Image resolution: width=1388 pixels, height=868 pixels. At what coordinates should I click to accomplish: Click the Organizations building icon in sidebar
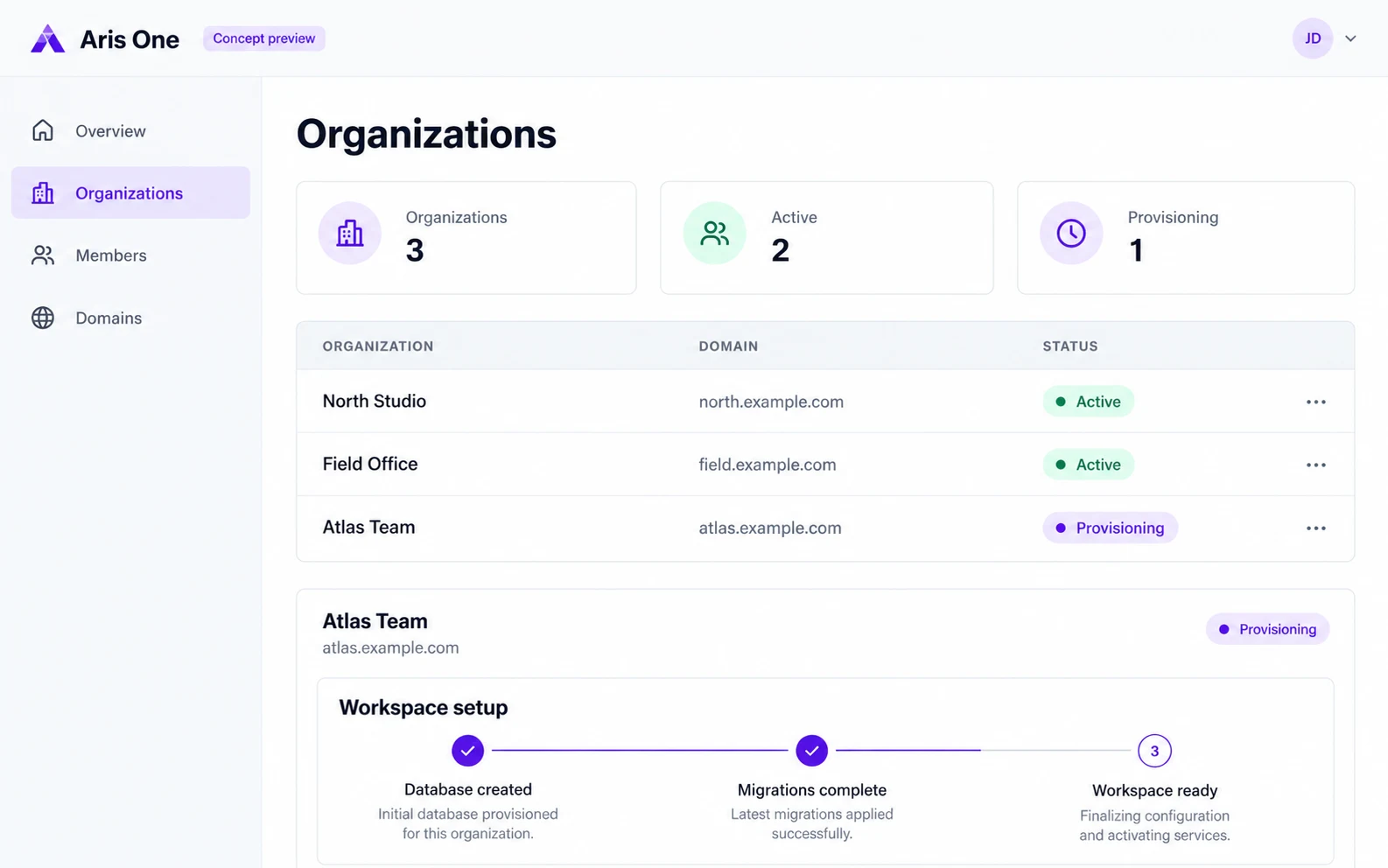click(43, 192)
